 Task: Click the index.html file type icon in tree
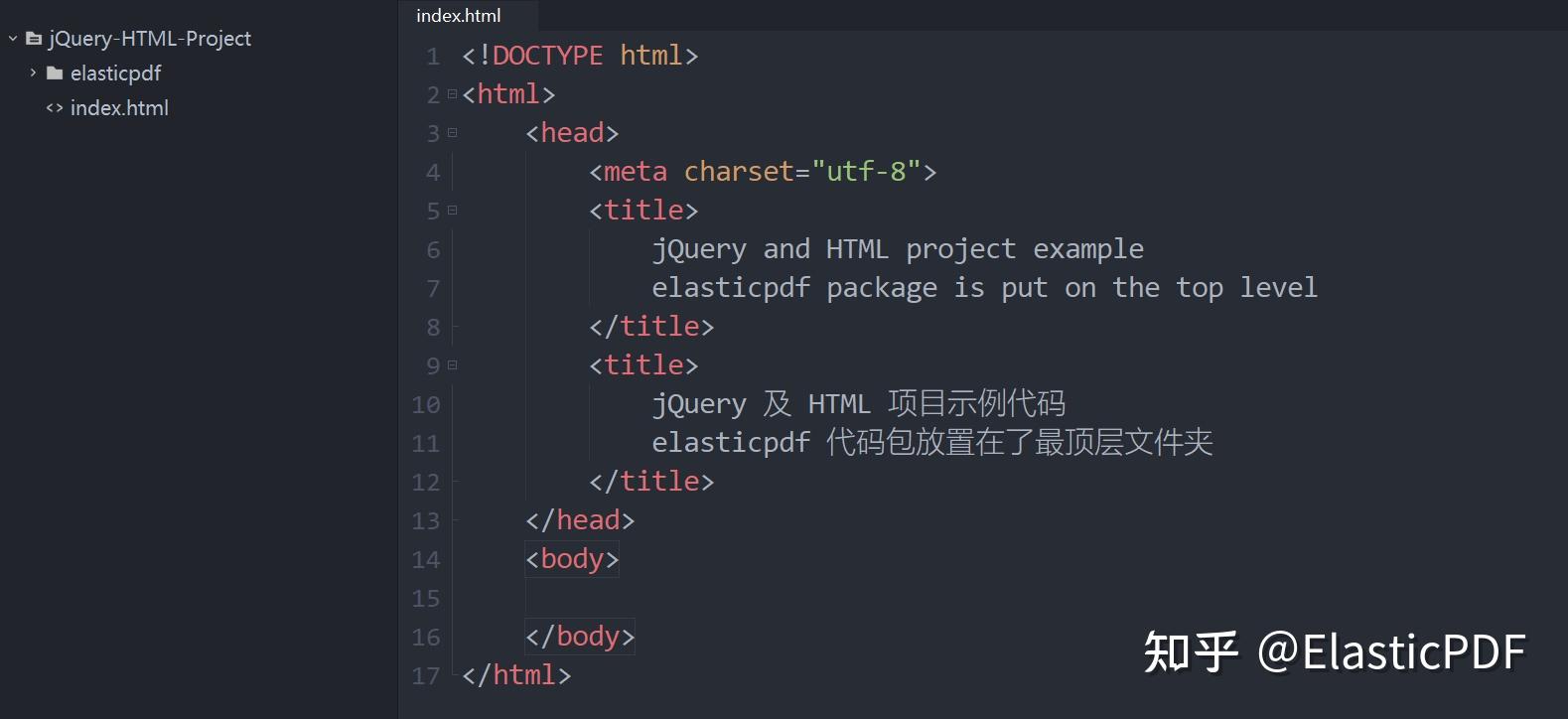click(55, 108)
